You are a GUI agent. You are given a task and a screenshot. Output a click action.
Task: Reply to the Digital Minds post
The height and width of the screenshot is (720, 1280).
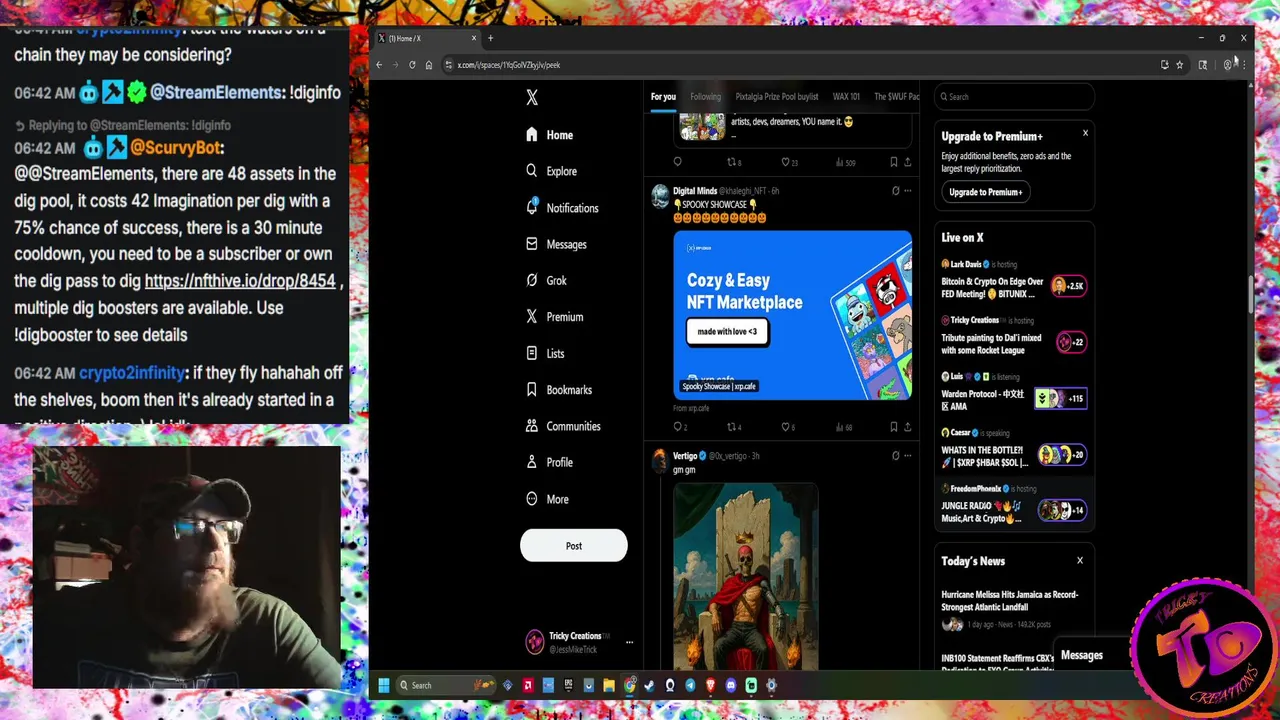[679, 427]
